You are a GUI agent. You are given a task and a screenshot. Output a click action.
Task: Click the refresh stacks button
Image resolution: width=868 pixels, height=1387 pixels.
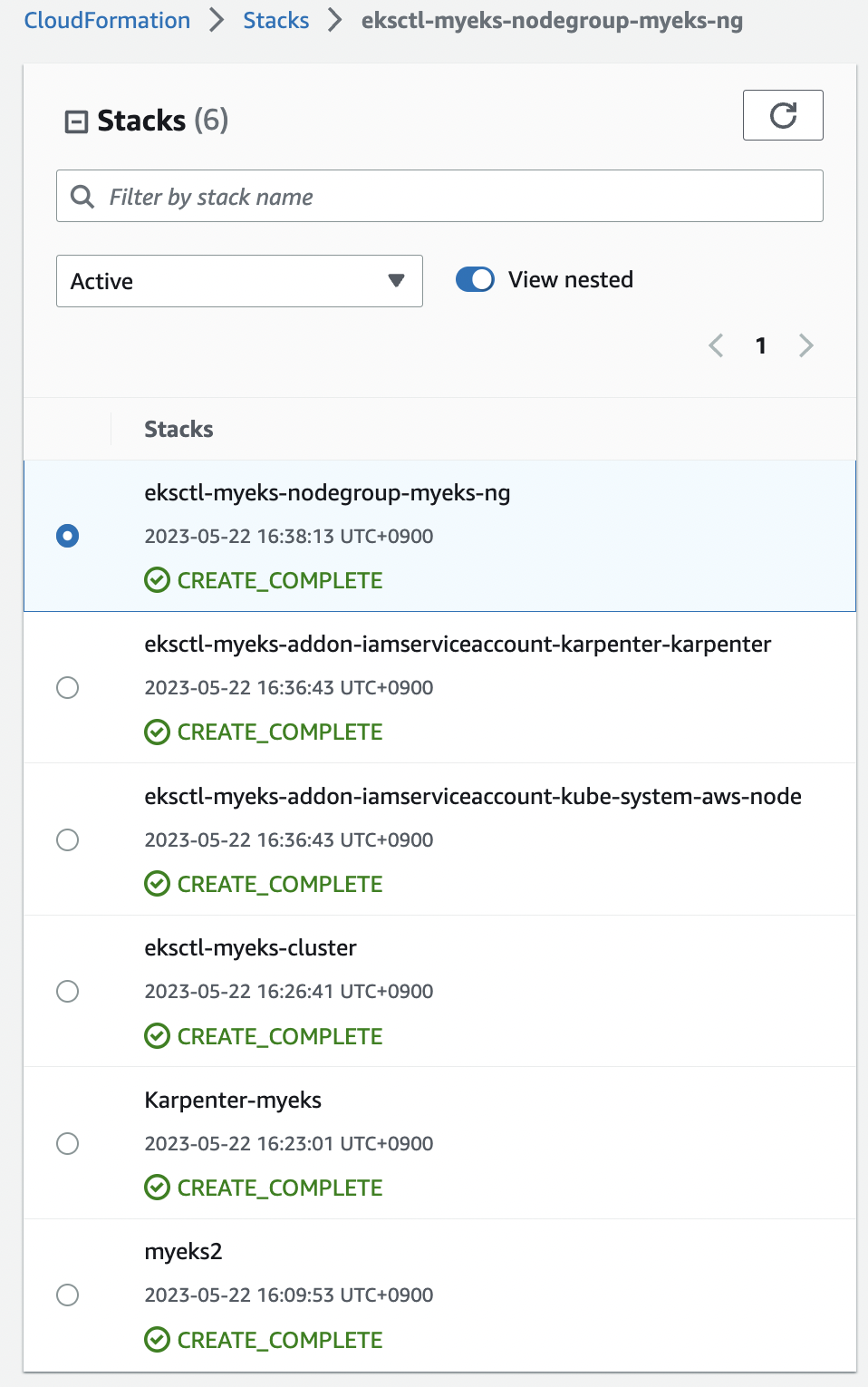783,115
